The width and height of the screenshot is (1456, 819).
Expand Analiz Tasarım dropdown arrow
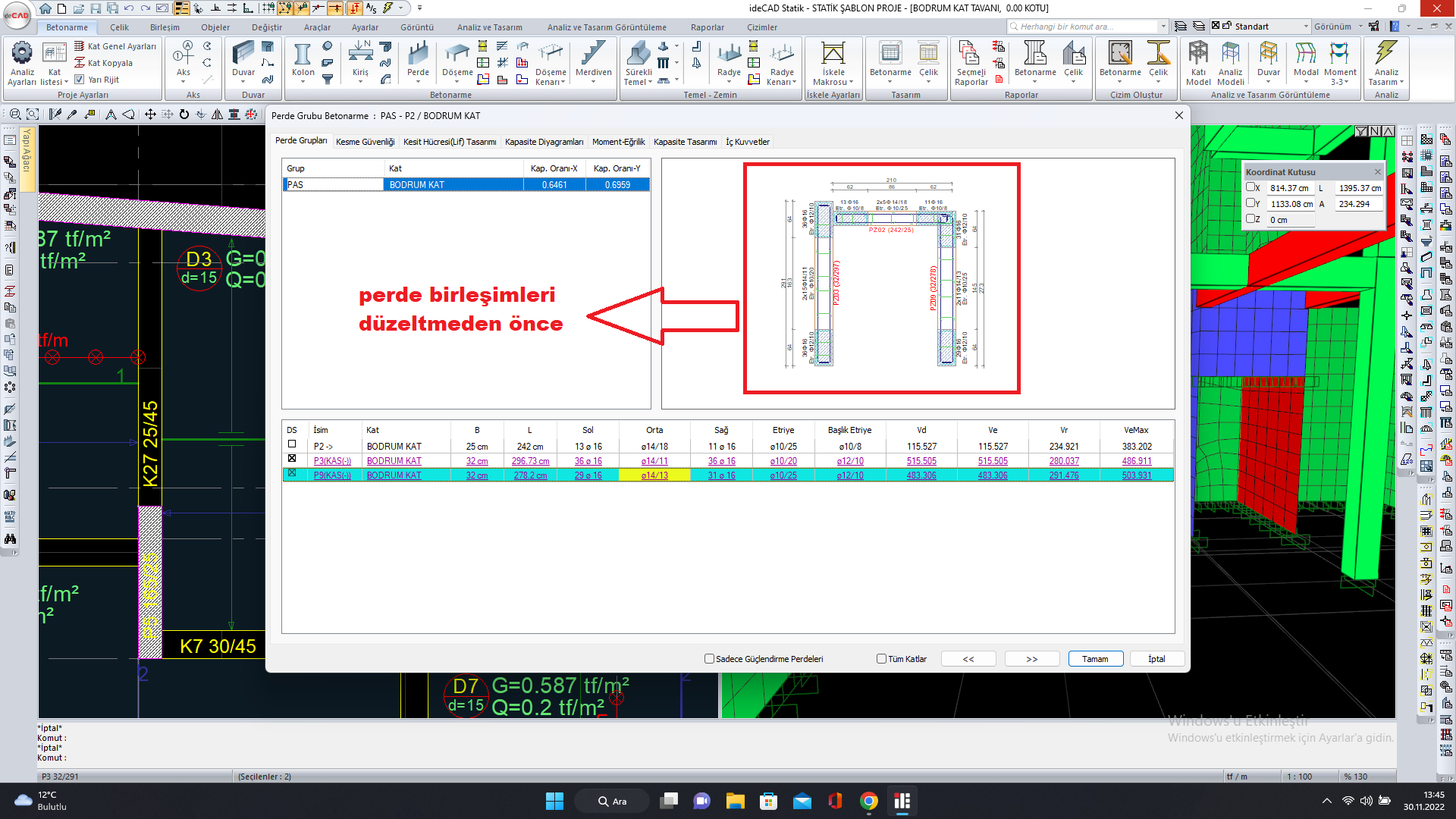1401,82
